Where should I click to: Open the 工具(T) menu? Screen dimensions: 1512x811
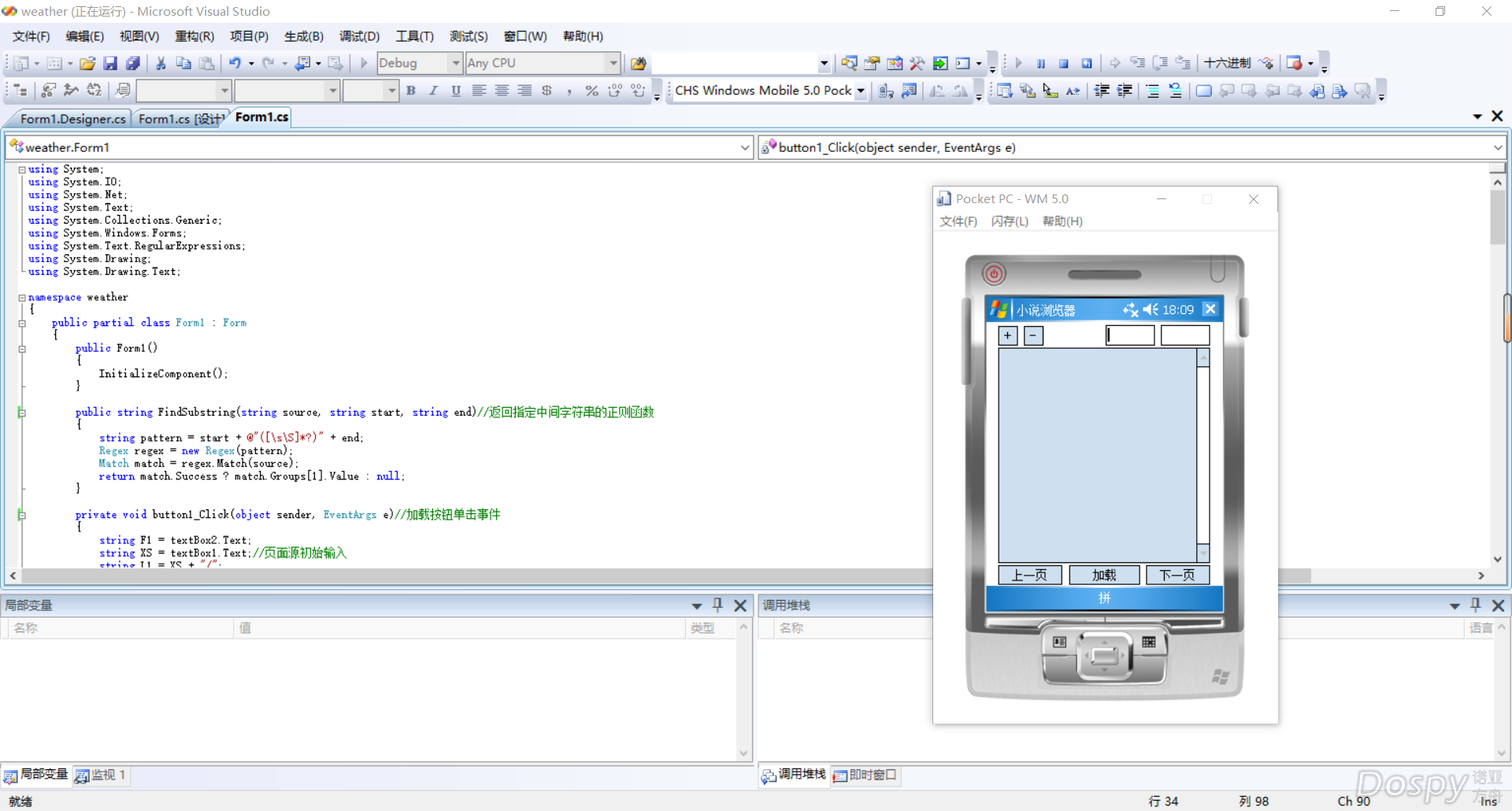pyautogui.click(x=414, y=36)
